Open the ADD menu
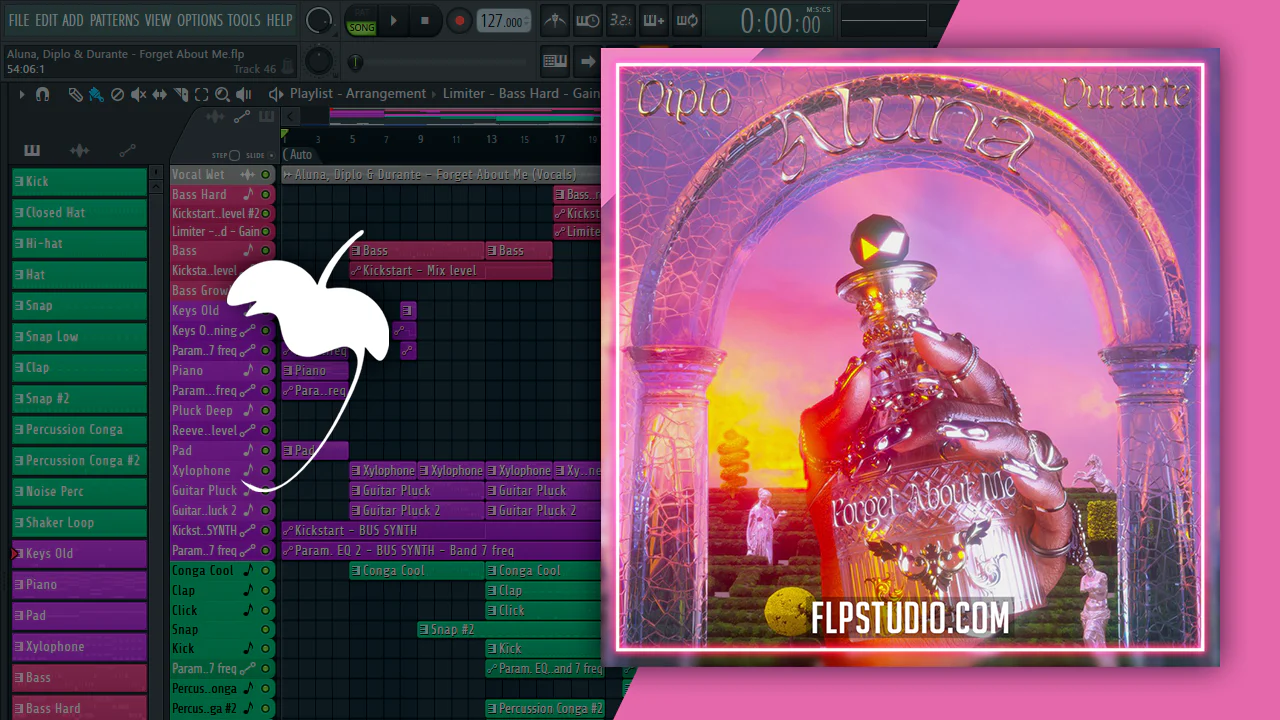Viewport: 1280px width, 720px height. tap(73, 20)
